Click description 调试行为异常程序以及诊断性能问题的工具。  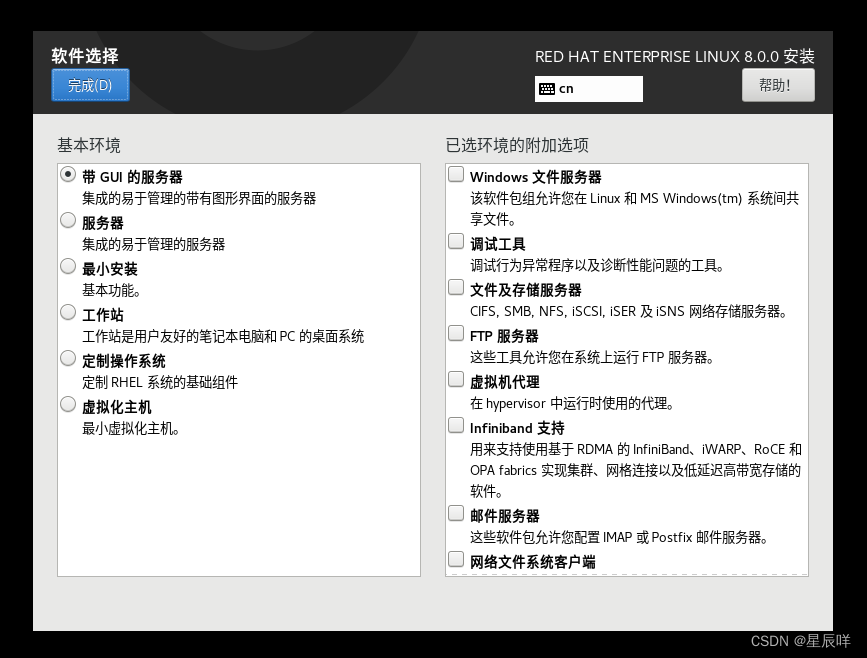point(597,265)
